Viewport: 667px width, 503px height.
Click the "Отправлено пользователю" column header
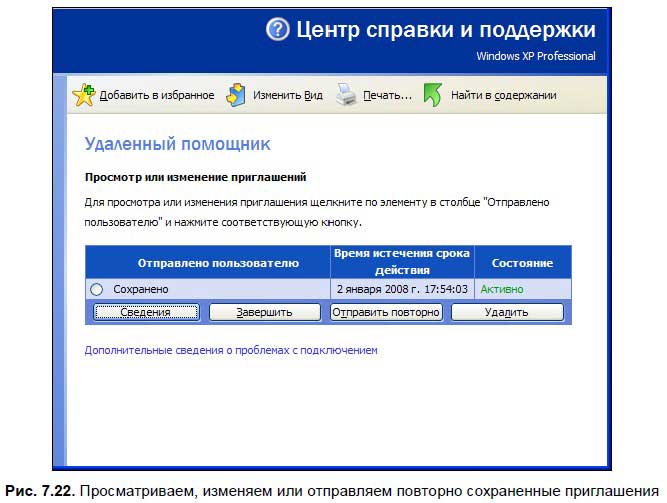click(218, 263)
